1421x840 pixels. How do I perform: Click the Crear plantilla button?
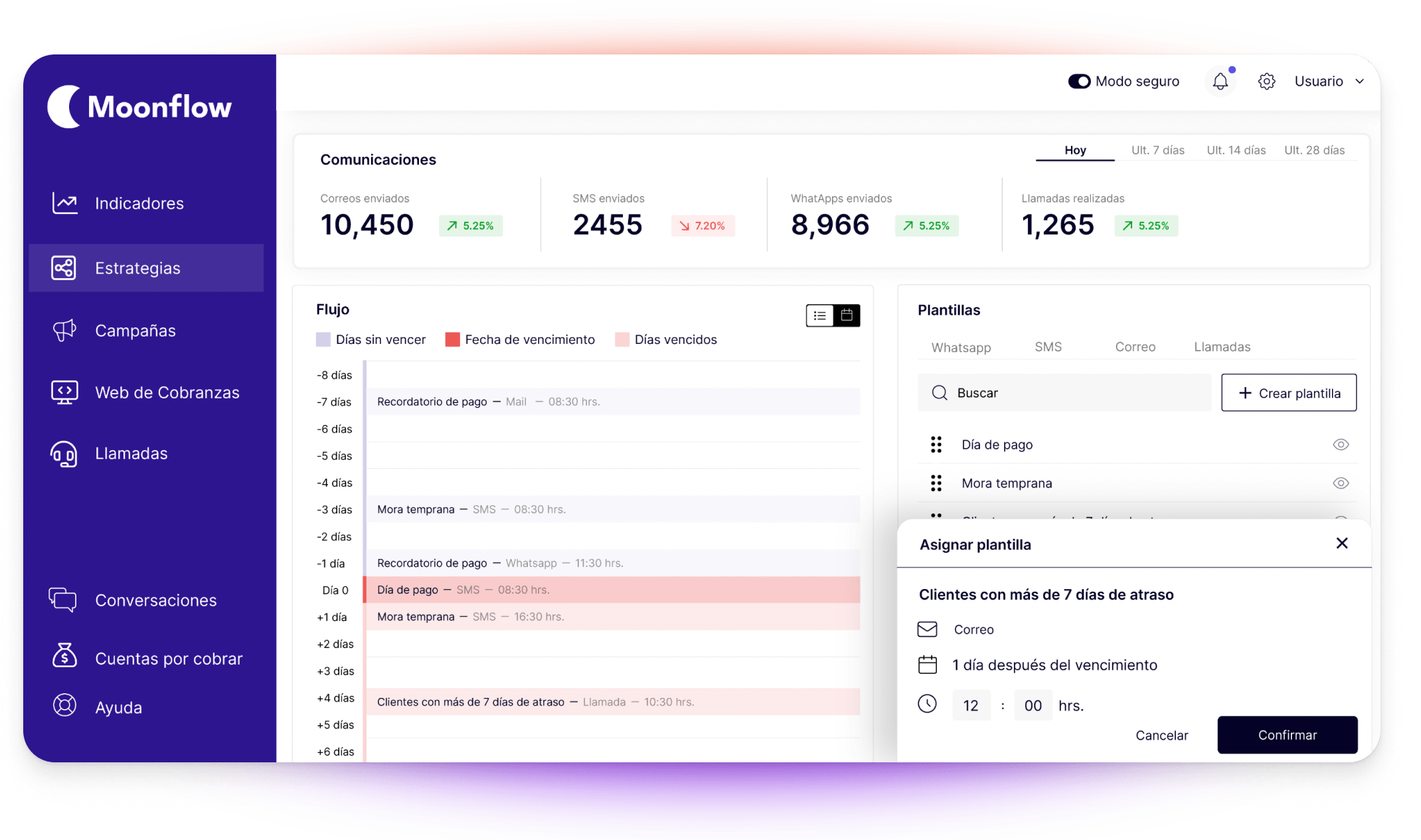pos(1288,392)
